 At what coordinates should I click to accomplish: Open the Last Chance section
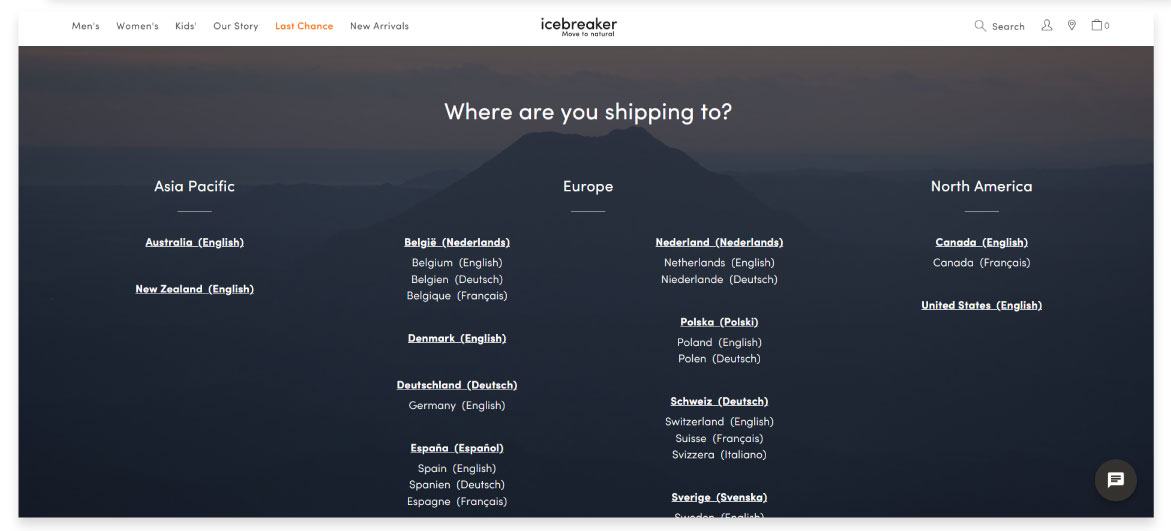pos(304,26)
